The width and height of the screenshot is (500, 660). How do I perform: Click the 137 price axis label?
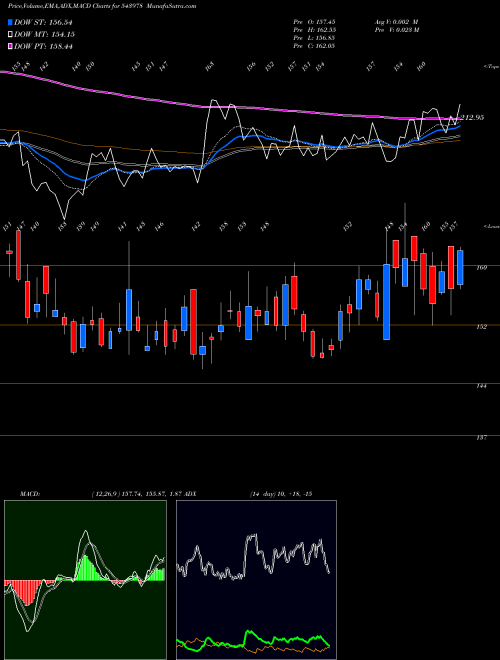pyautogui.click(x=482, y=438)
